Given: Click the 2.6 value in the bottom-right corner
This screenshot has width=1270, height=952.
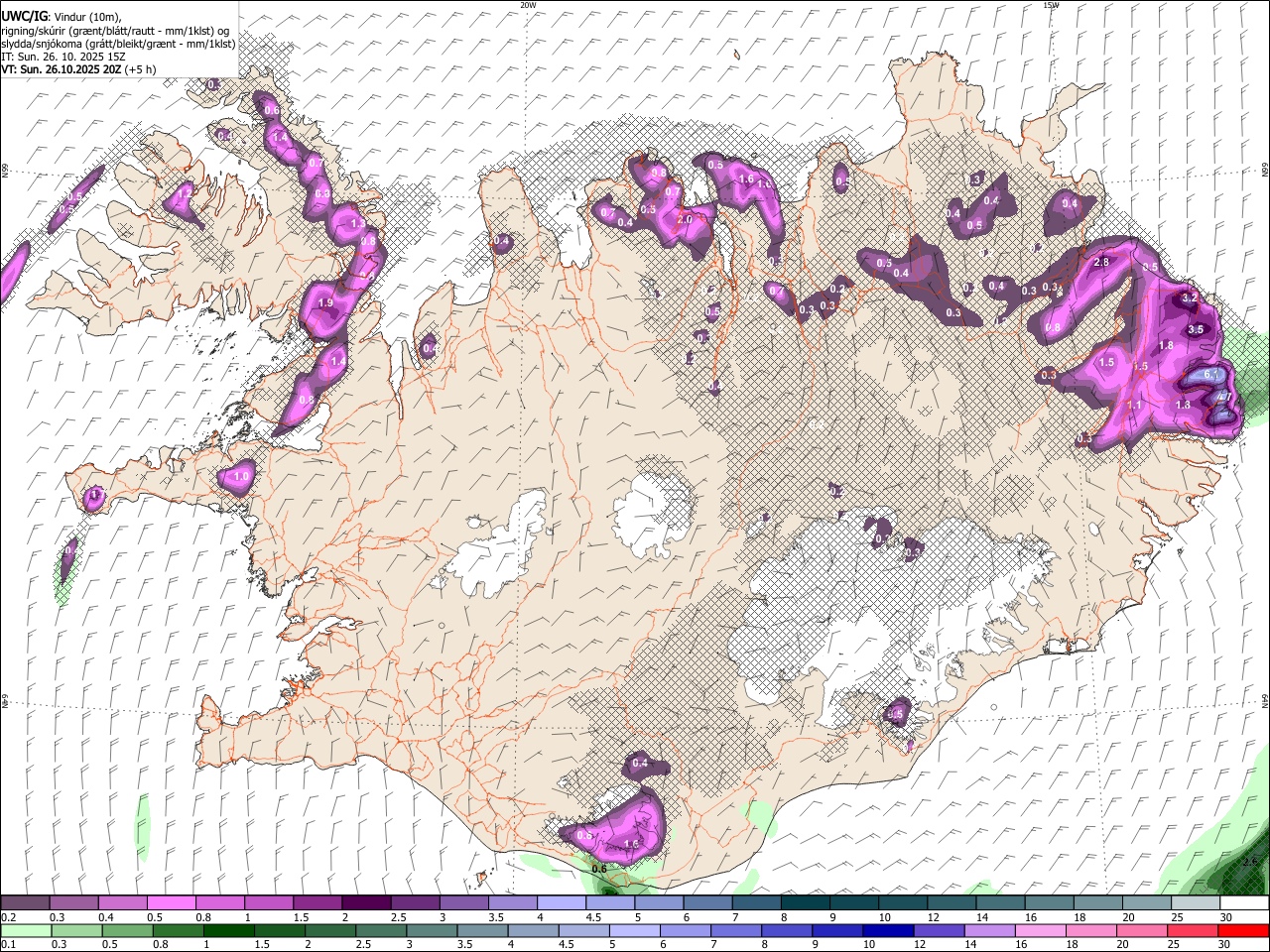Looking at the screenshot, I should coord(1250,861).
